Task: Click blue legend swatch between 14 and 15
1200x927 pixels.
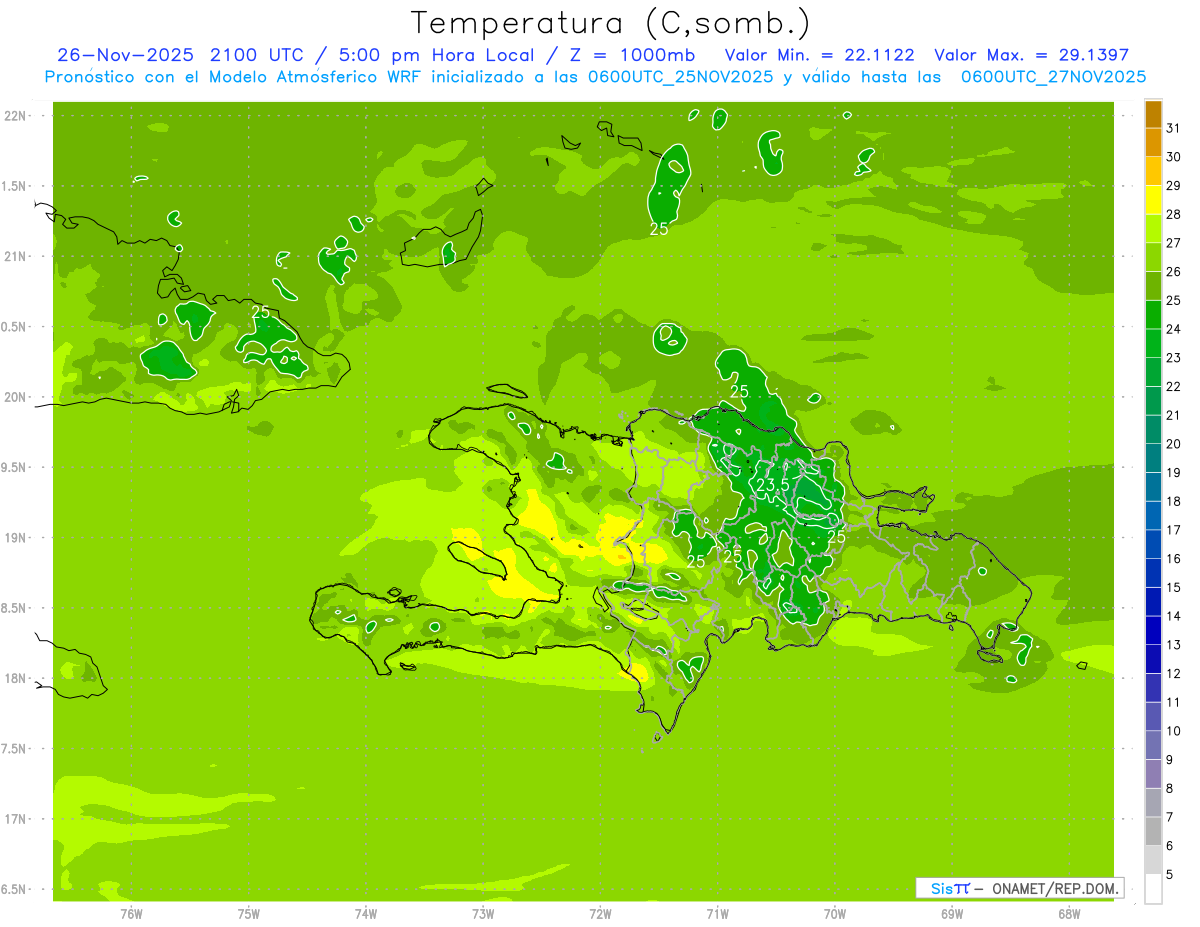Action: pos(1153,602)
